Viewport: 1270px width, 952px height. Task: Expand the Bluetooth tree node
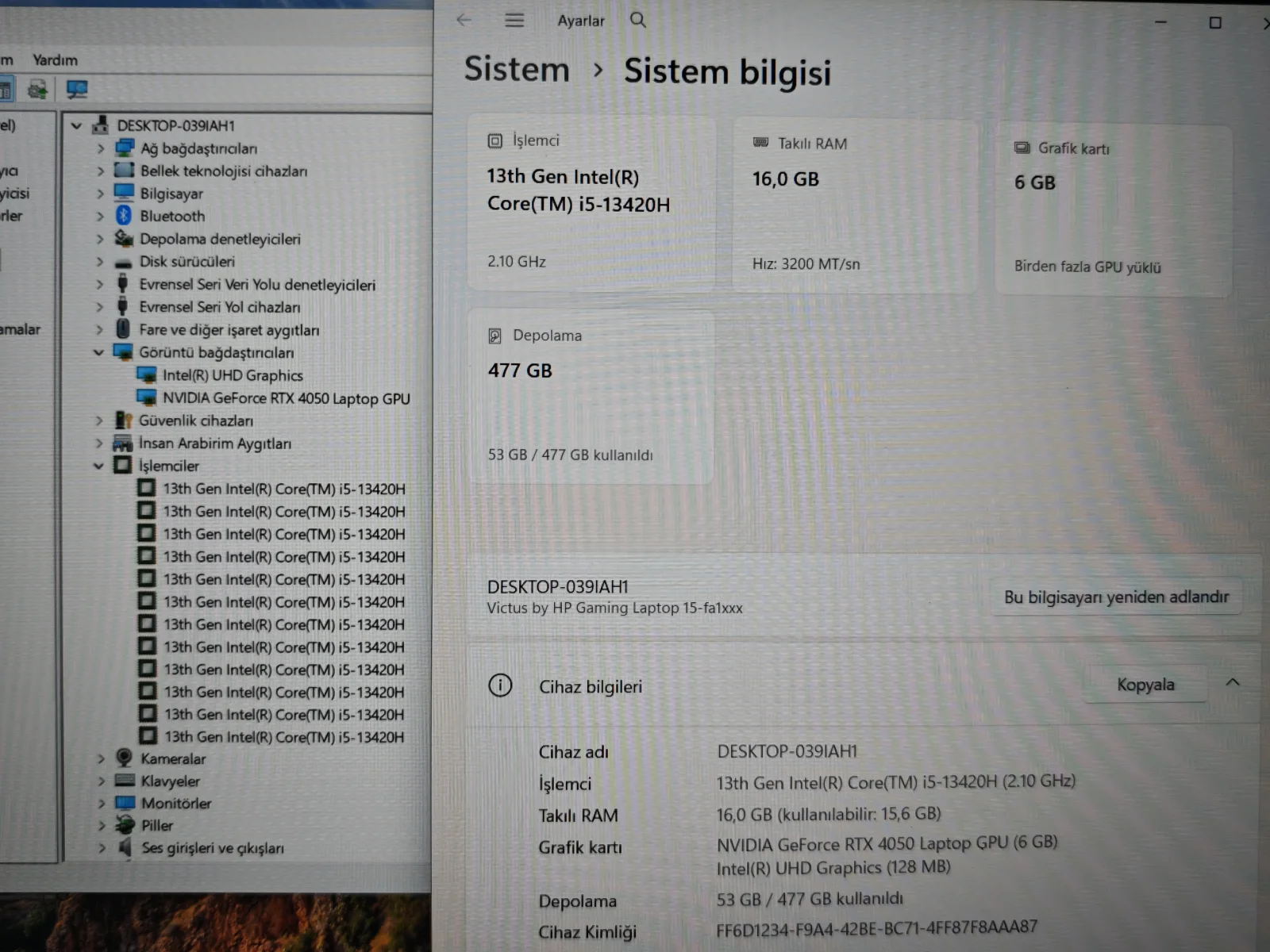[x=100, y=216]
